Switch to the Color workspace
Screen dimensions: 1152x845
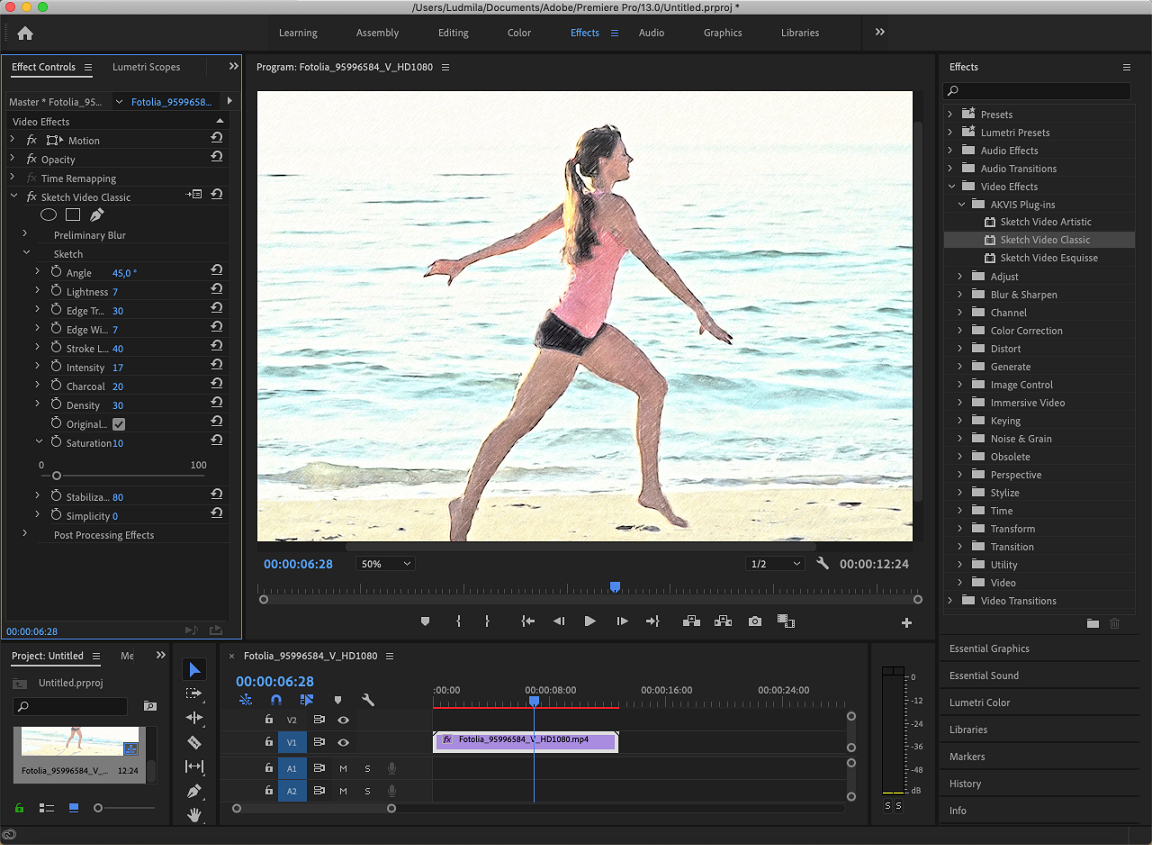519,33
